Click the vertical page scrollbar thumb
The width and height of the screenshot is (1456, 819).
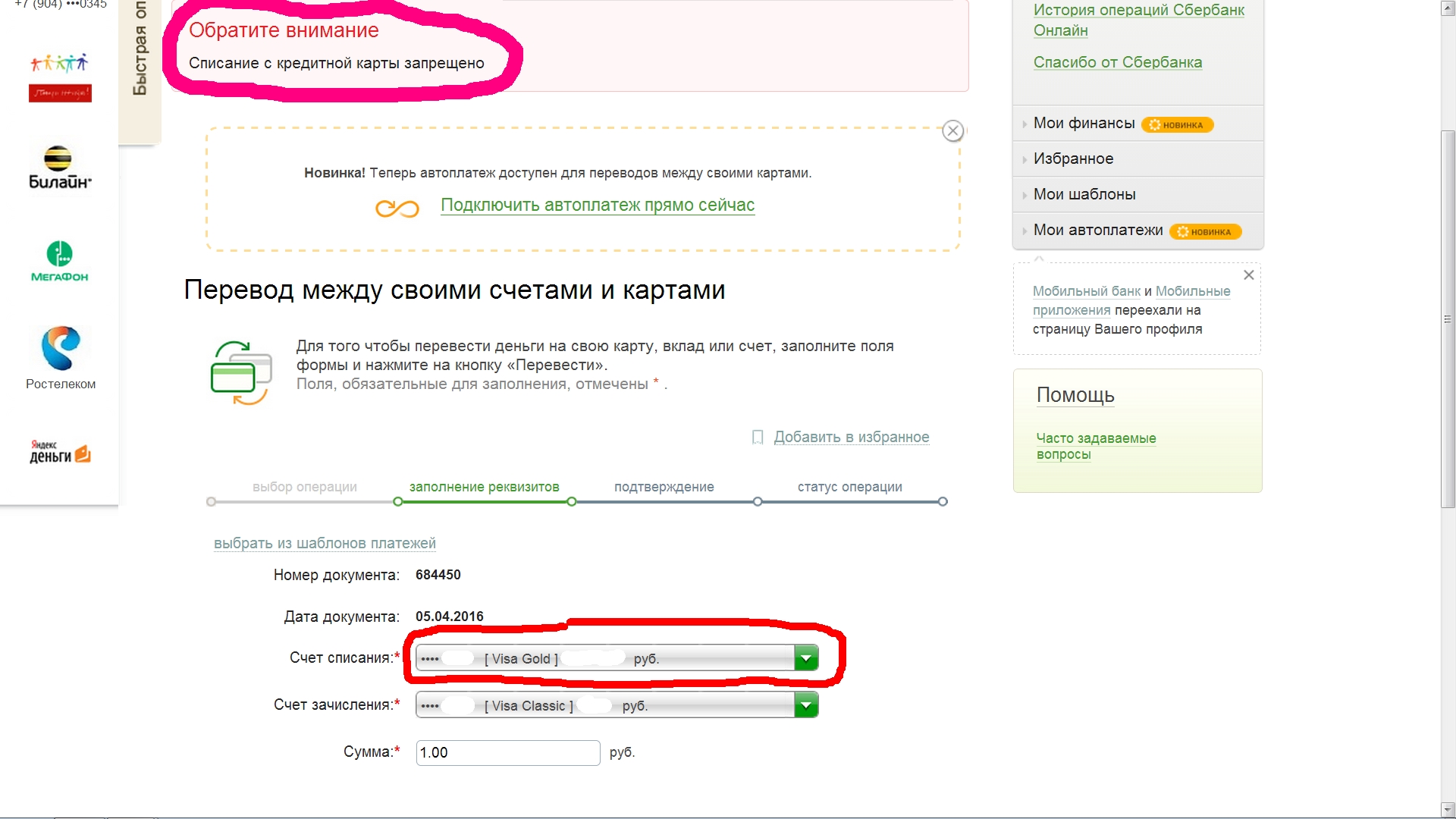[x=1448, y=318]
